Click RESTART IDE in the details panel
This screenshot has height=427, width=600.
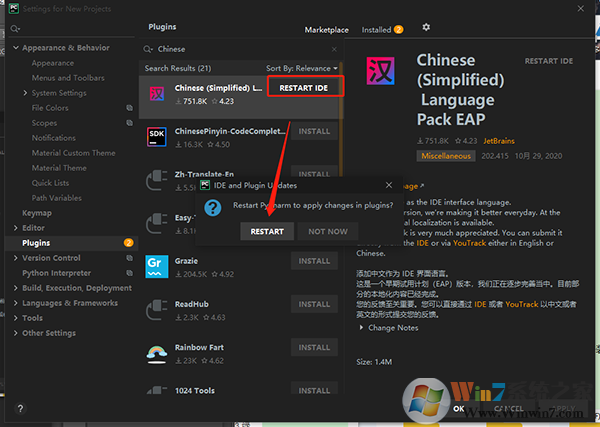549,61
